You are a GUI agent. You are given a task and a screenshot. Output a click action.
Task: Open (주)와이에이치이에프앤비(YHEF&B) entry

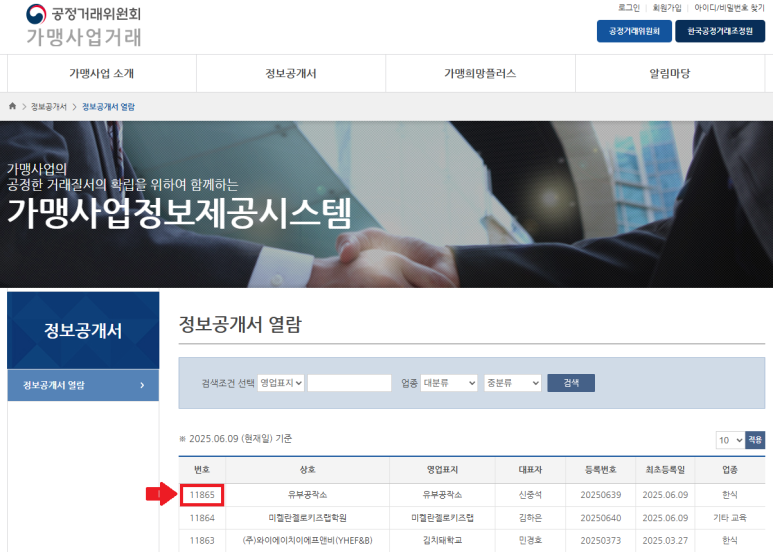308,541
